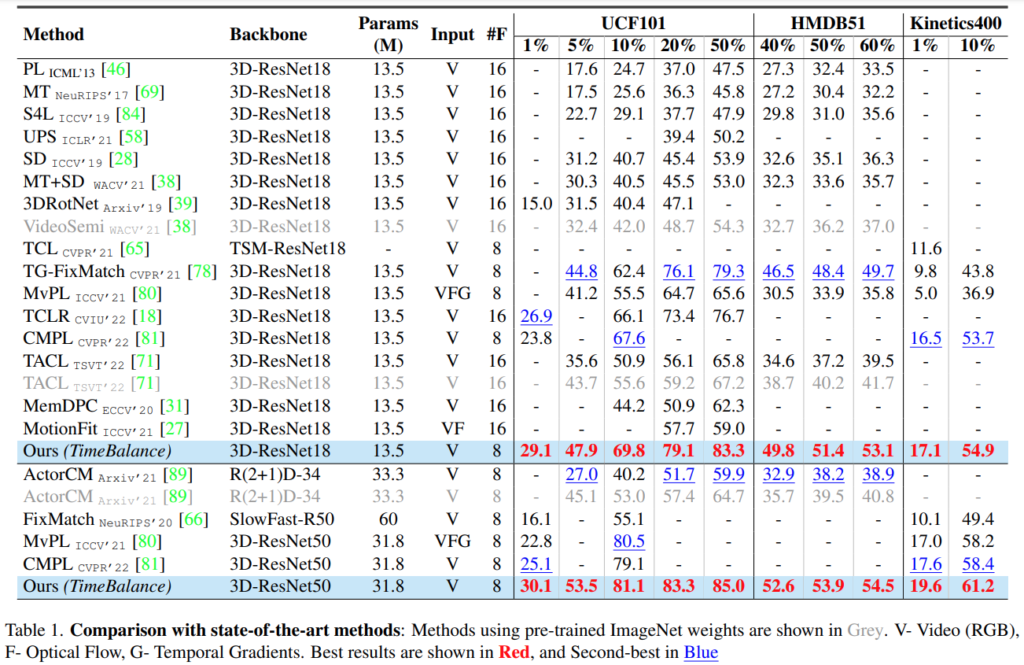Open the 3DRotNet citation [39]

coord(182,204)
